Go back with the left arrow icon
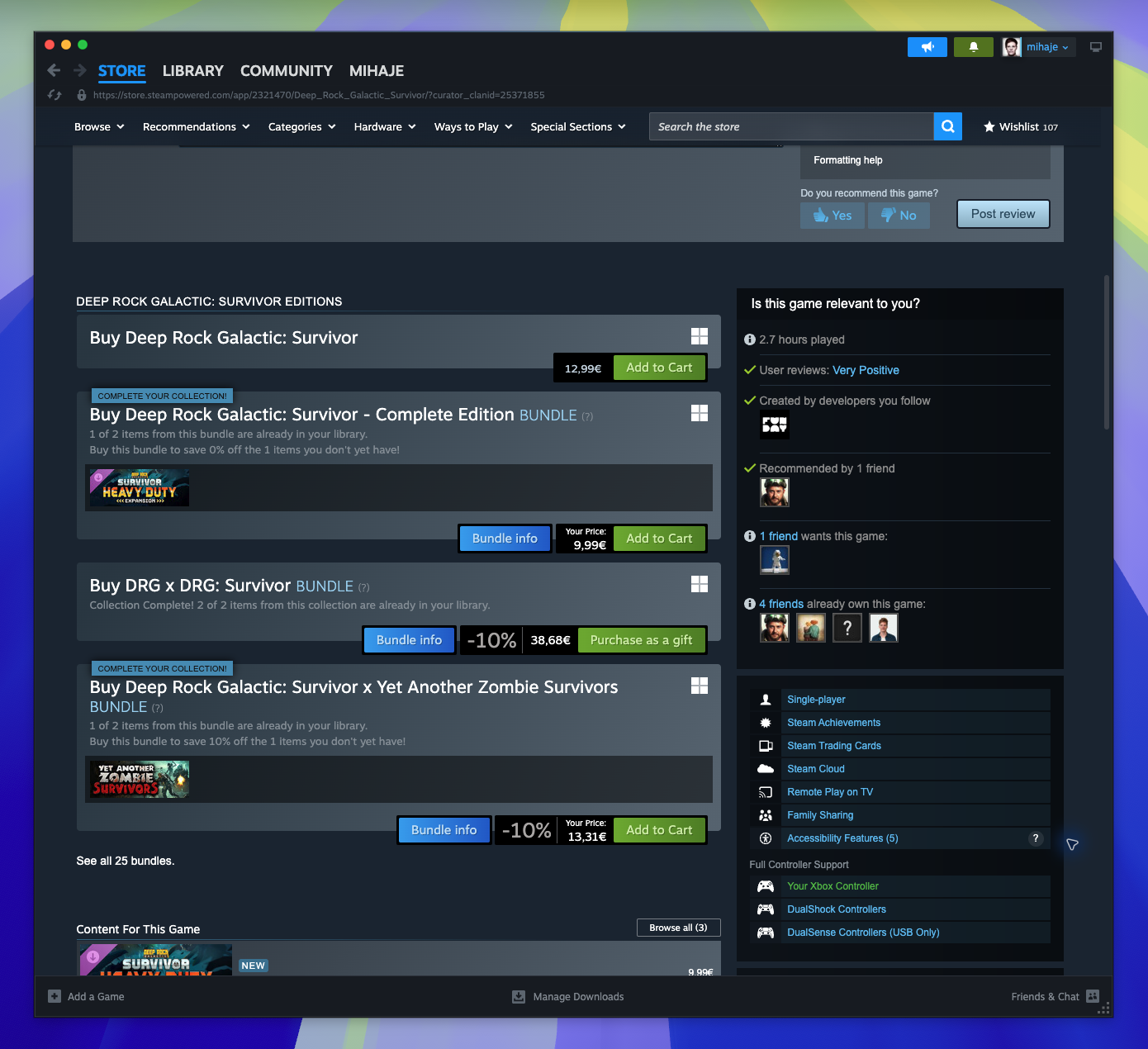The width and height of the screenshot is (1148, 1049). coord(54,70)
